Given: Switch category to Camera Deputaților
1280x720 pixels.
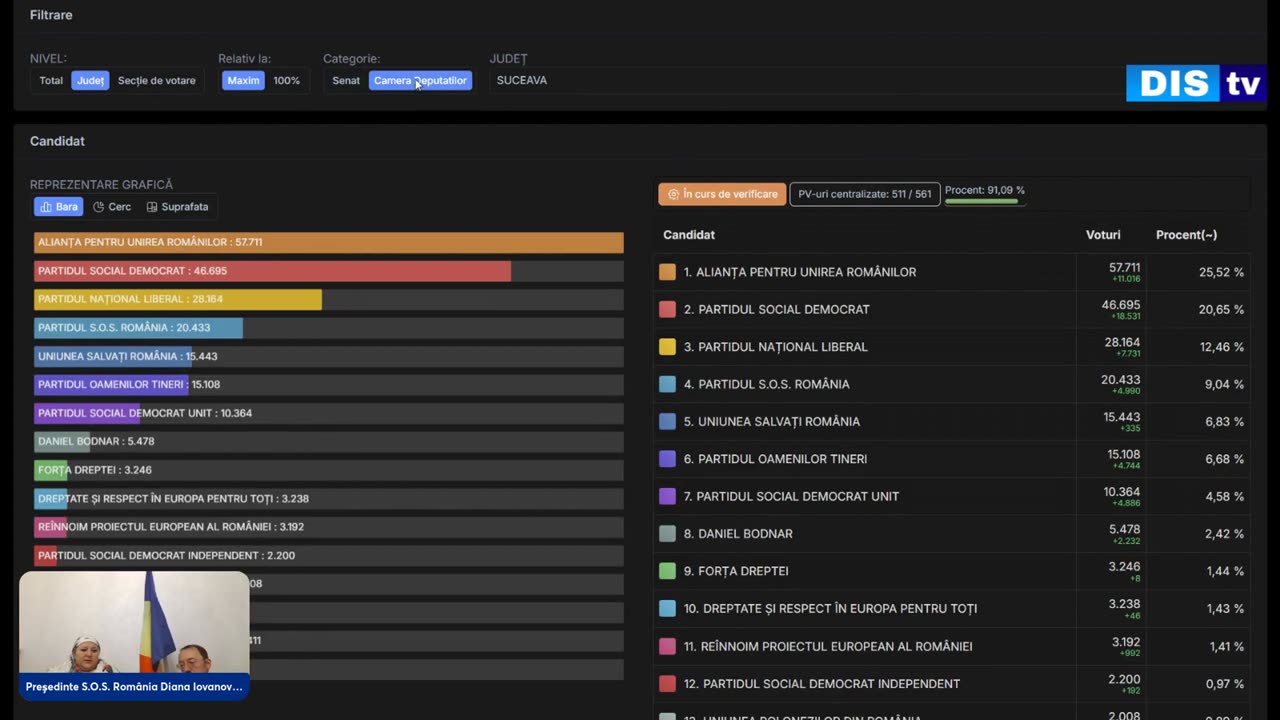Looking at the screenshot, I should (420, 81).
